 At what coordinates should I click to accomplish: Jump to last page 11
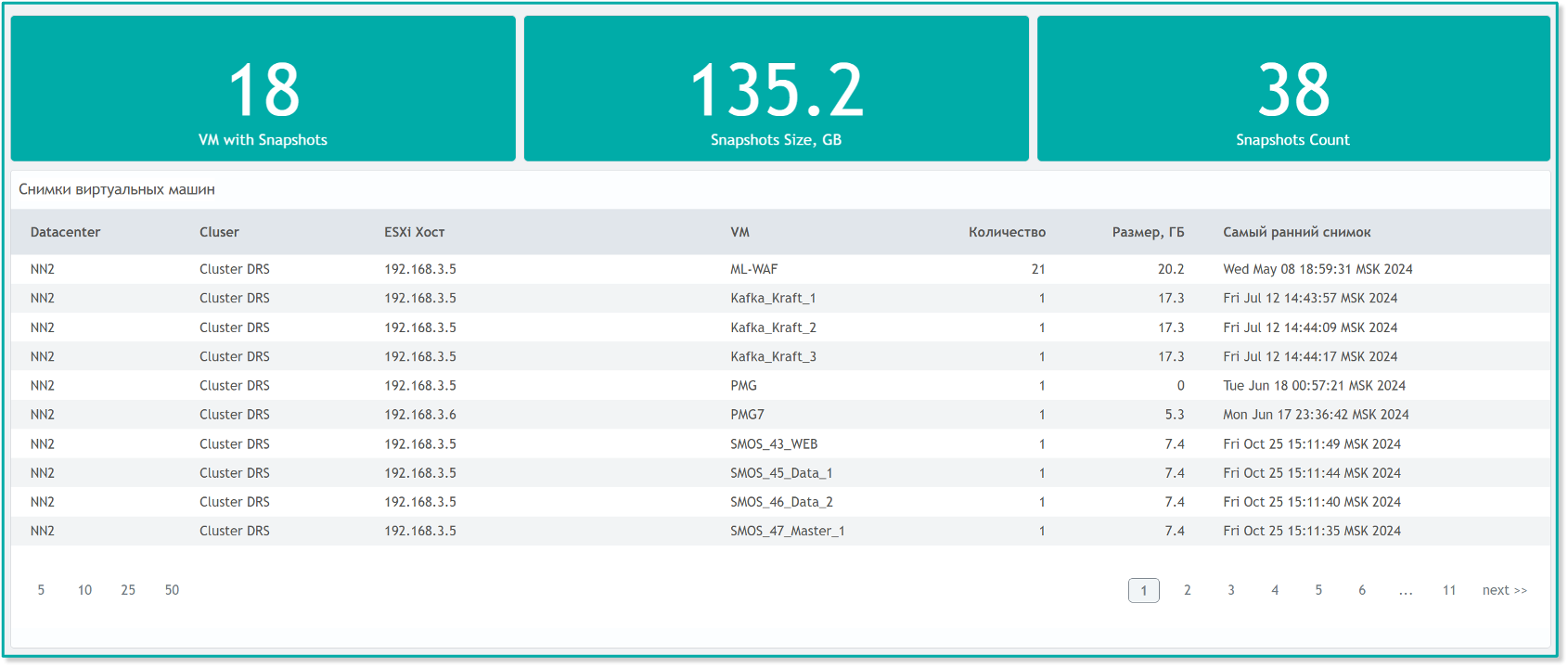point(1449,590)
